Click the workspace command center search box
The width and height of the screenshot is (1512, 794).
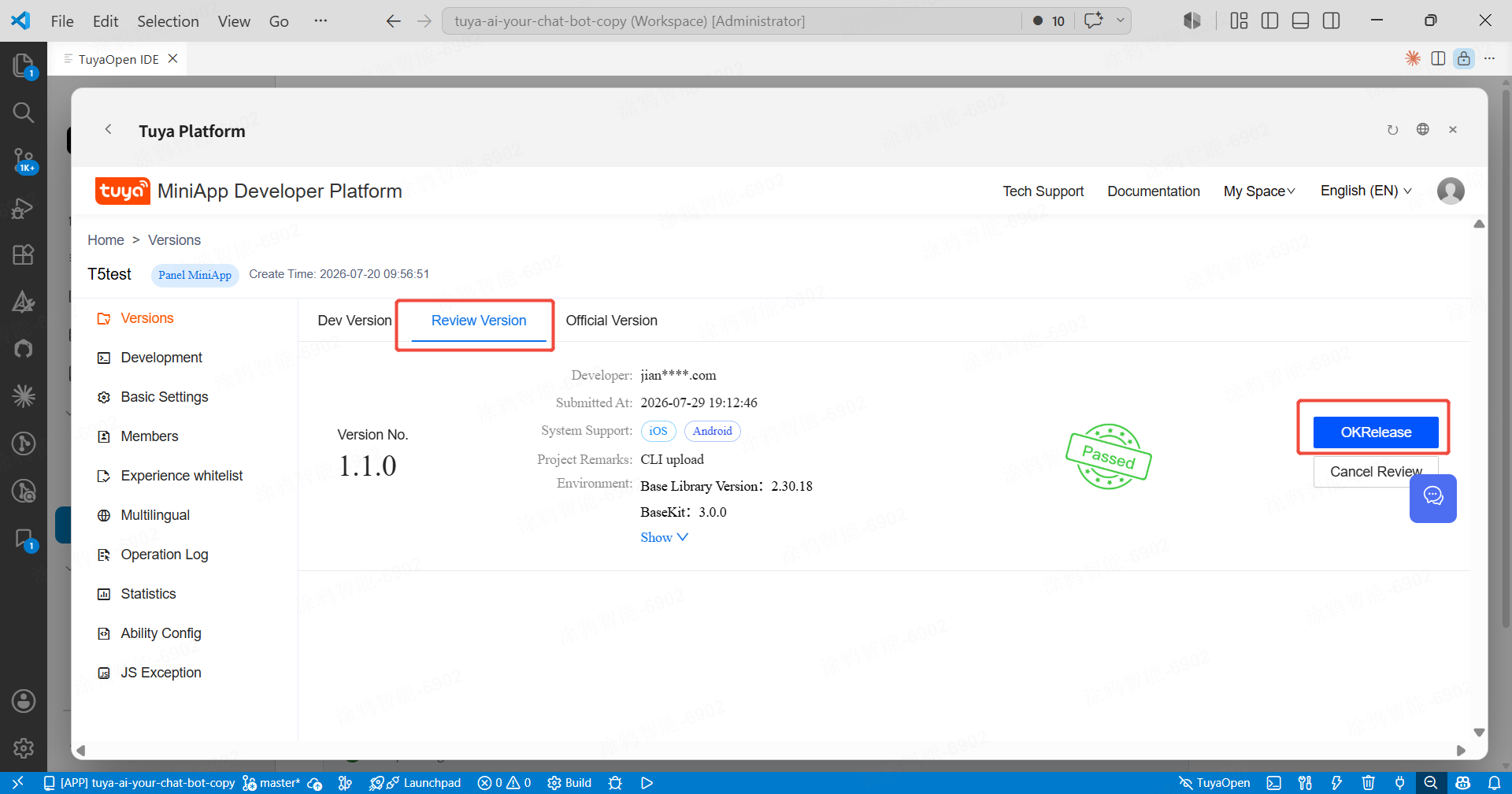(x=732, y=21)
